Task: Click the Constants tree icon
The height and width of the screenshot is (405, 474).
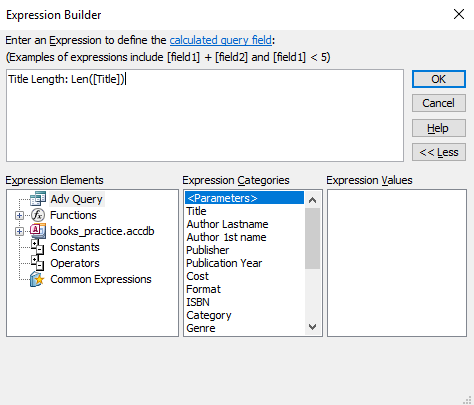Action: (37, 247)
